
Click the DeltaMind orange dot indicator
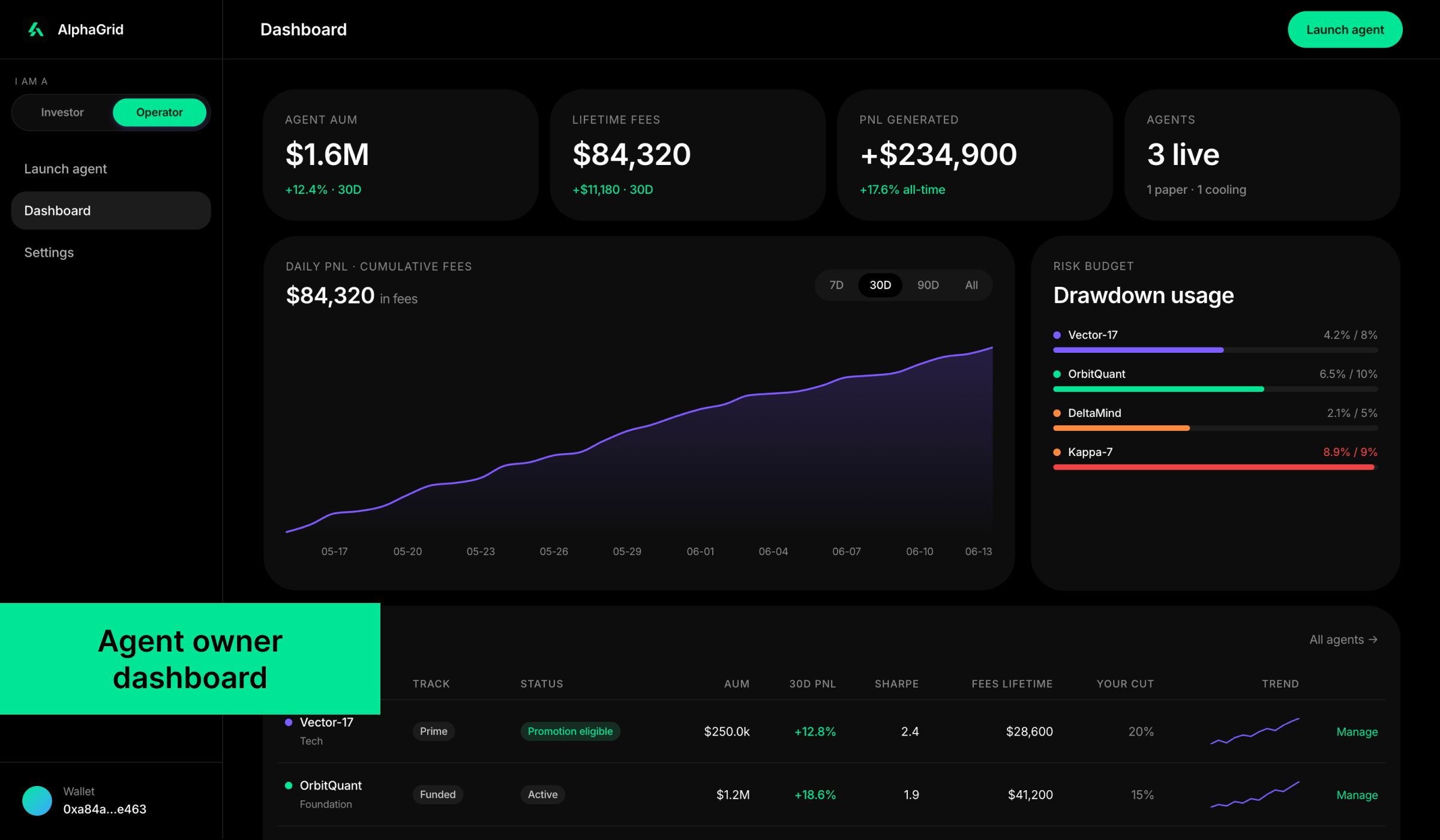click(x=1057, y=413)
